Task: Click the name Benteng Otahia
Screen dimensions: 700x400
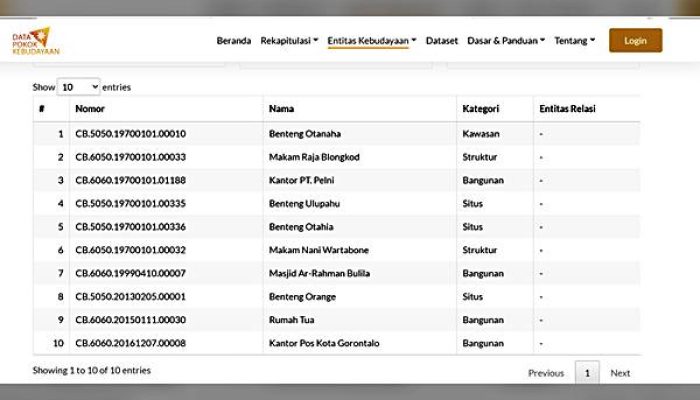Action: click(x=301, y=227)
